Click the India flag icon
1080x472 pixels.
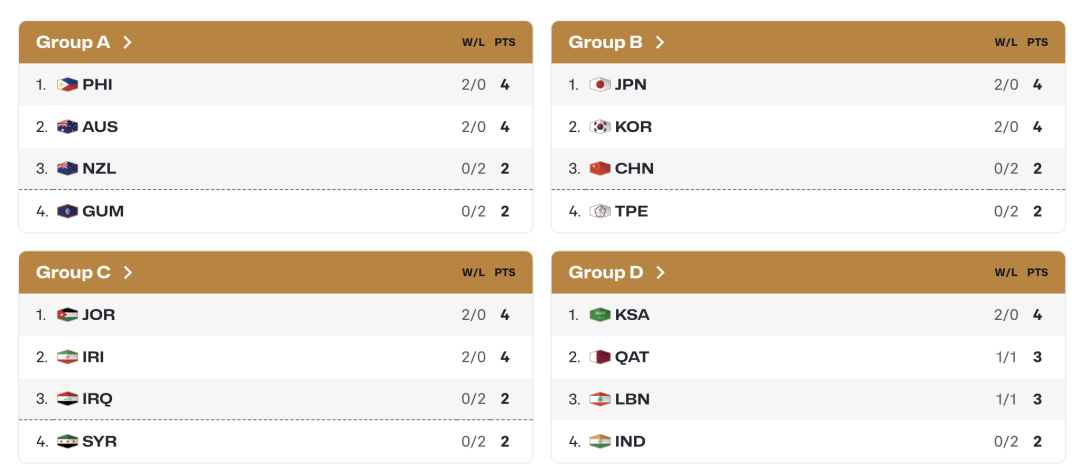(600, 441)
